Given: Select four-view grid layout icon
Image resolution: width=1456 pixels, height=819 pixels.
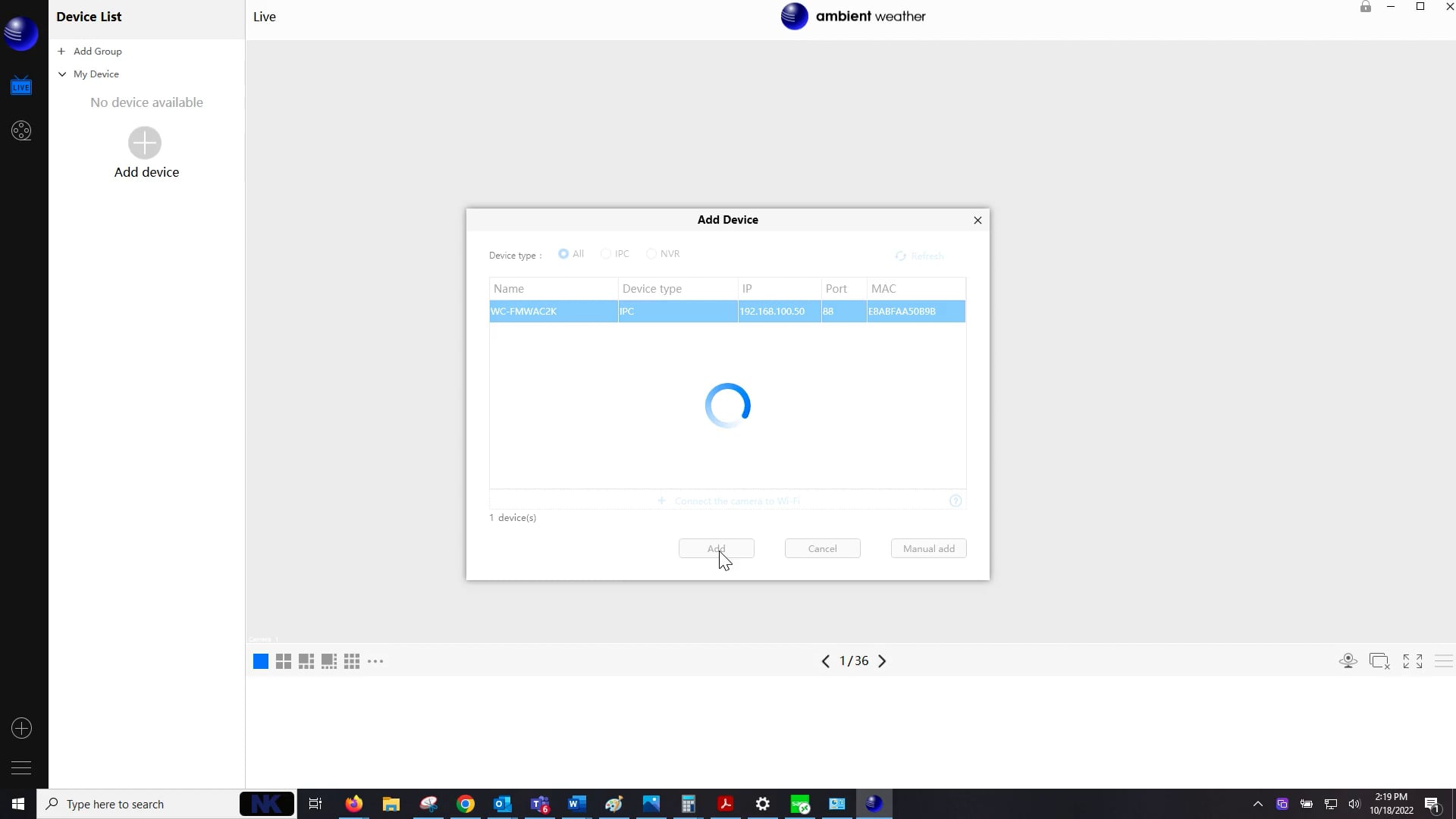Looking at the screenshot, I should 284,661.
